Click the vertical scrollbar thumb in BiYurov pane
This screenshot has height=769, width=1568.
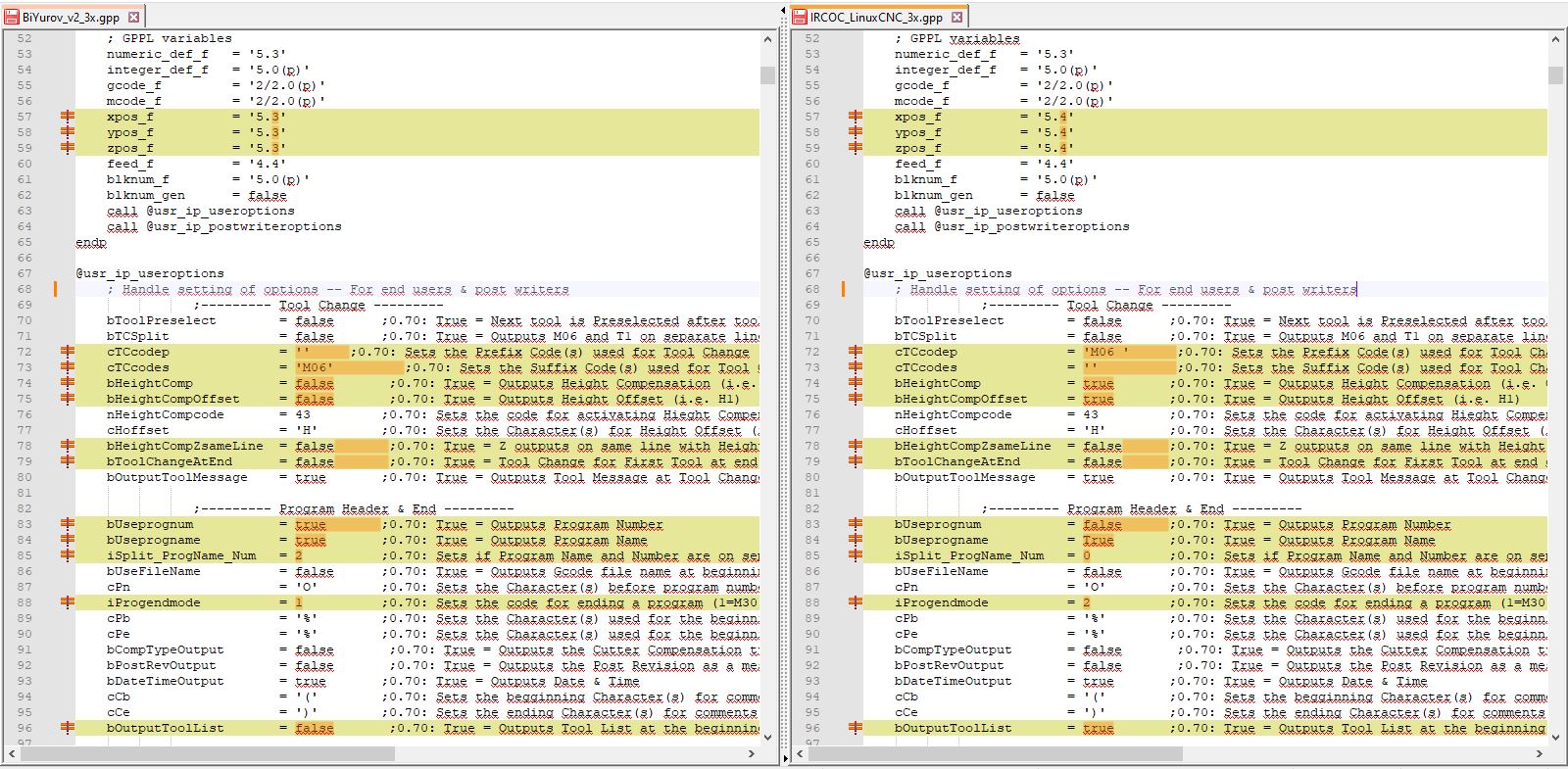(767, 75)
